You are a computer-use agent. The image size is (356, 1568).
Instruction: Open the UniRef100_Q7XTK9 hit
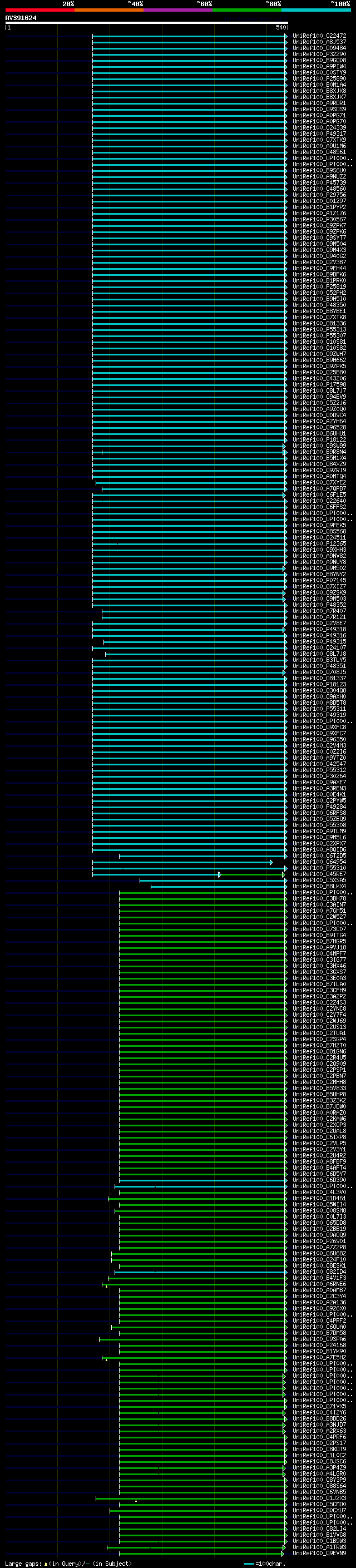(319, 140)
